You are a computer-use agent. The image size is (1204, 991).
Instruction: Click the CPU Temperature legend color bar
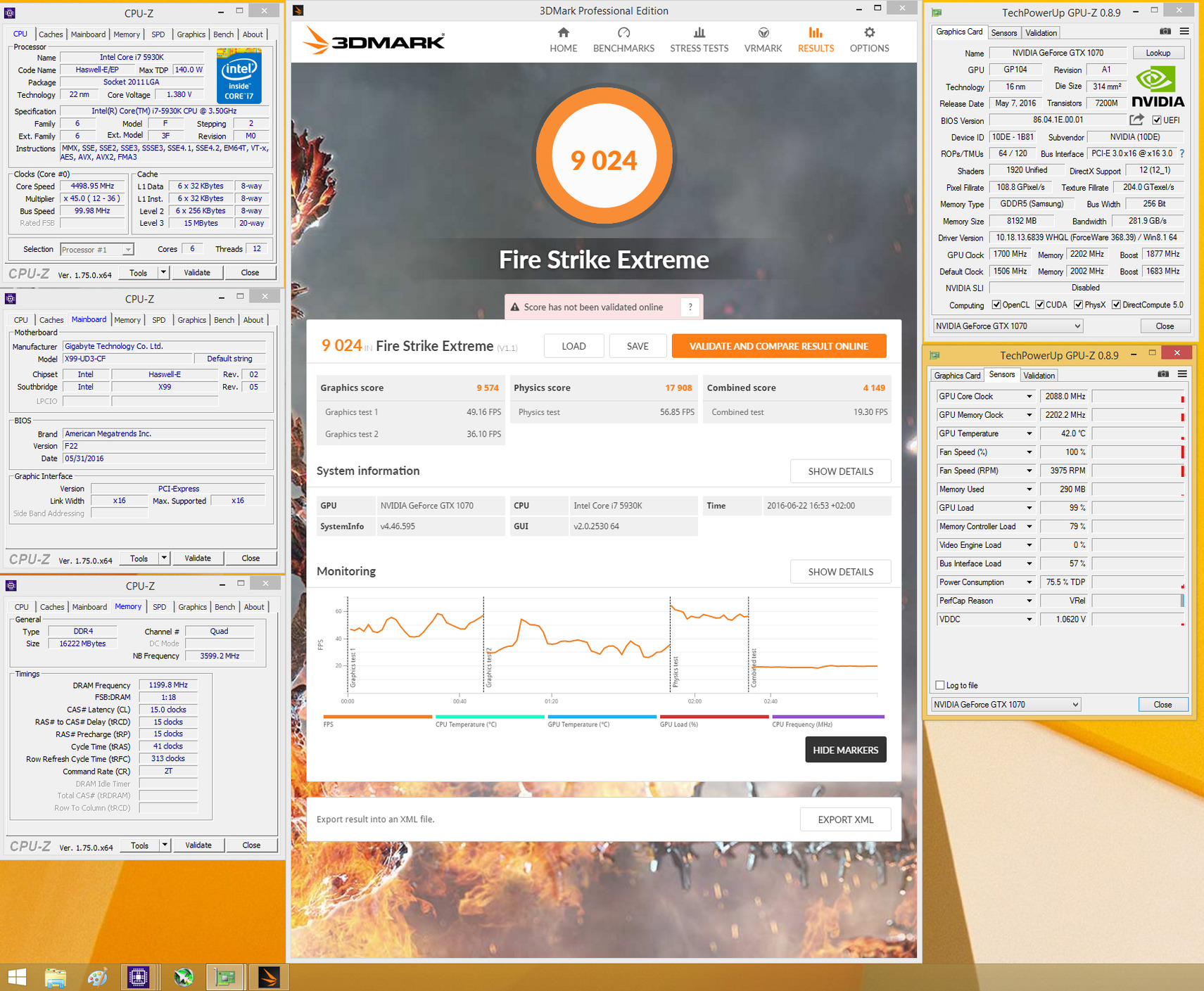(x=490, y=717)
